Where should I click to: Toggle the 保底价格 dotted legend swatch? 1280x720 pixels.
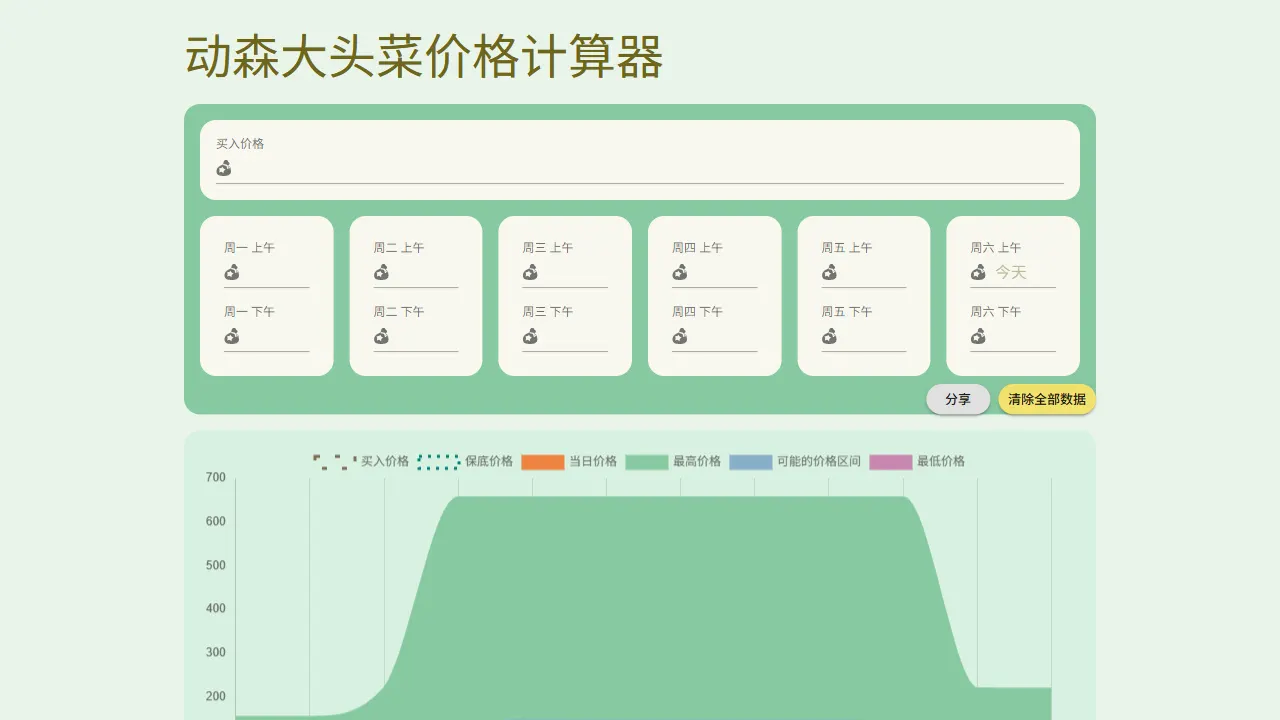pos(438,462)
